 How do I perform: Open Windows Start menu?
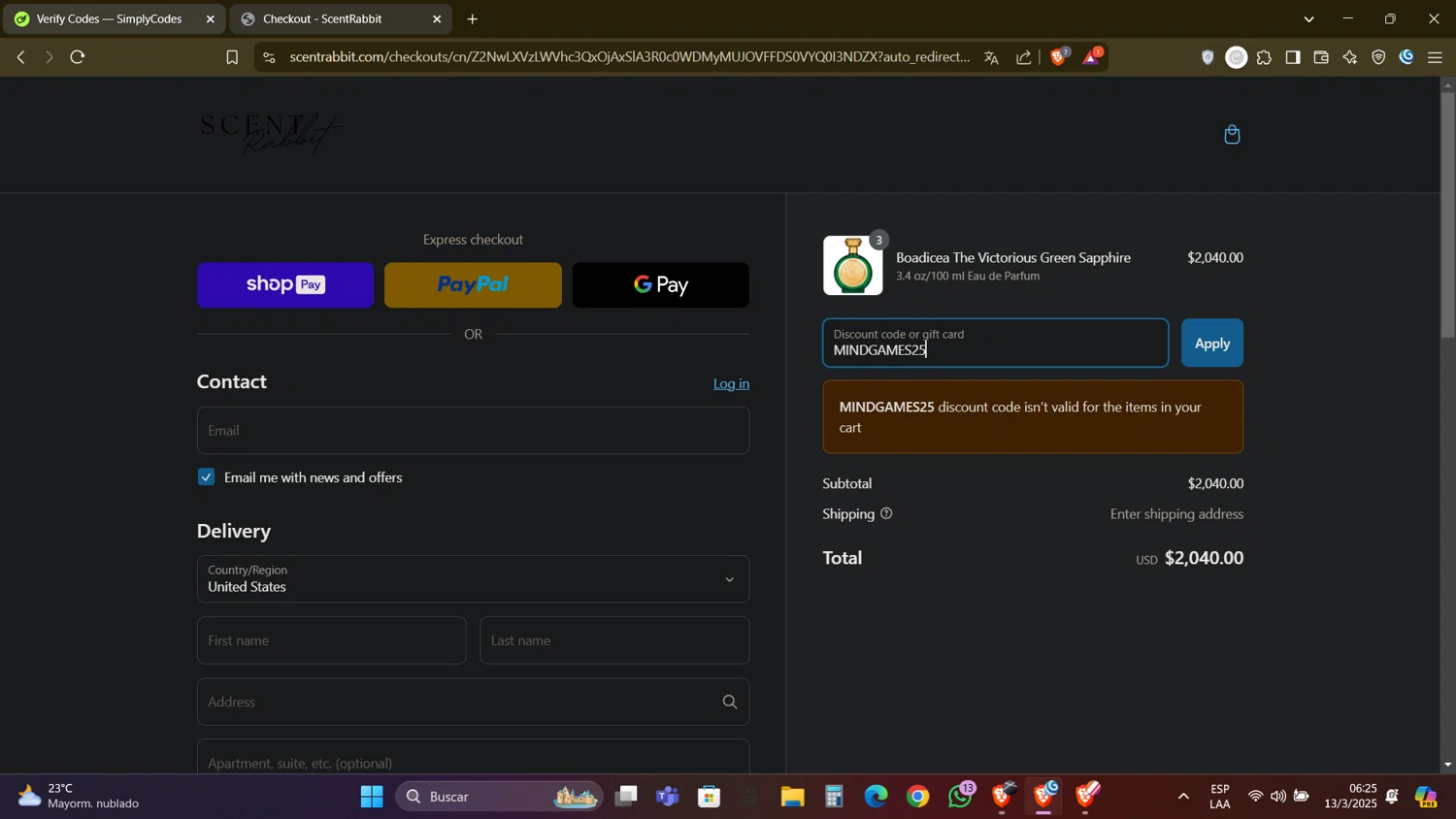pyautogui.click(x=372, y=797)
